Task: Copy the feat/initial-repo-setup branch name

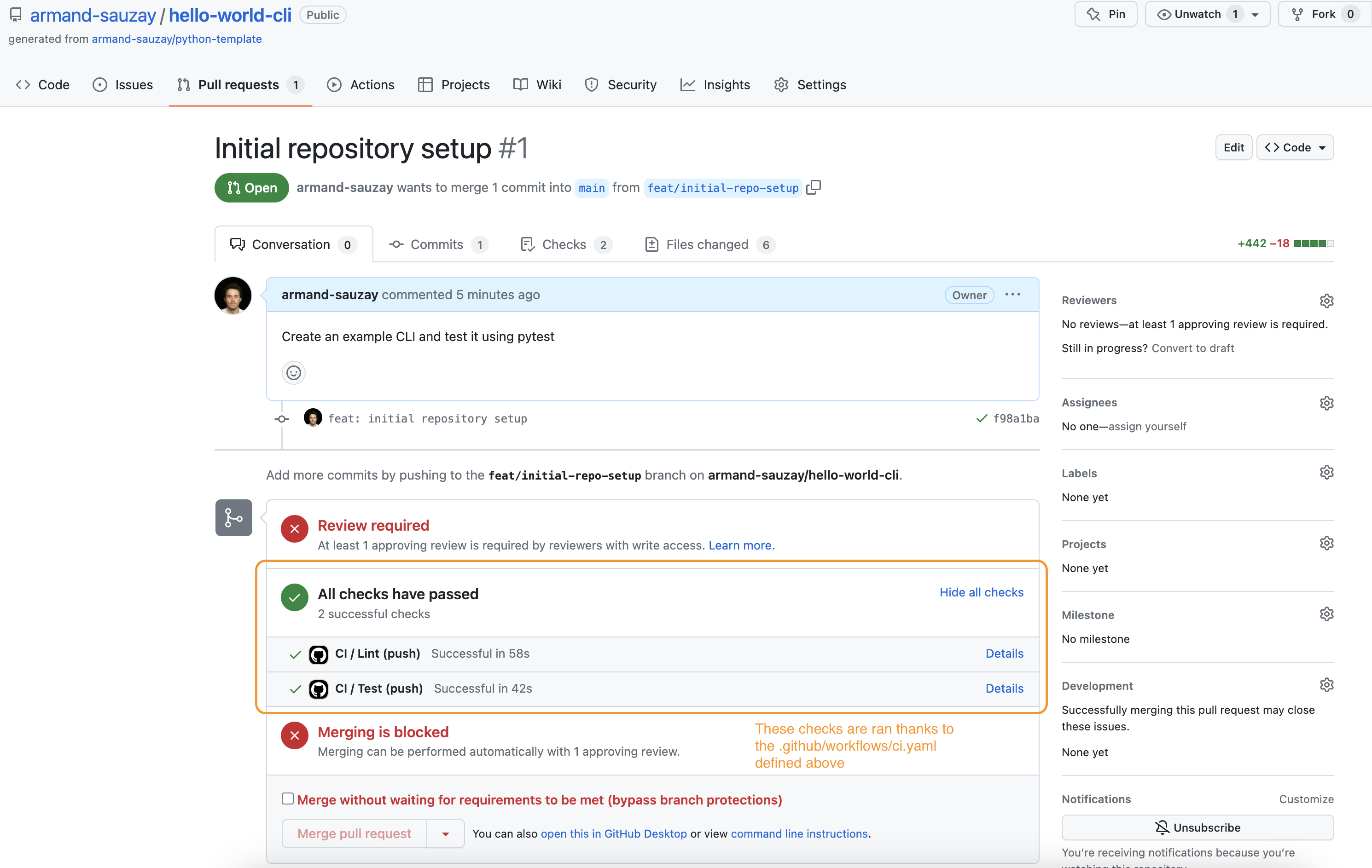Action: pos(814,187)
